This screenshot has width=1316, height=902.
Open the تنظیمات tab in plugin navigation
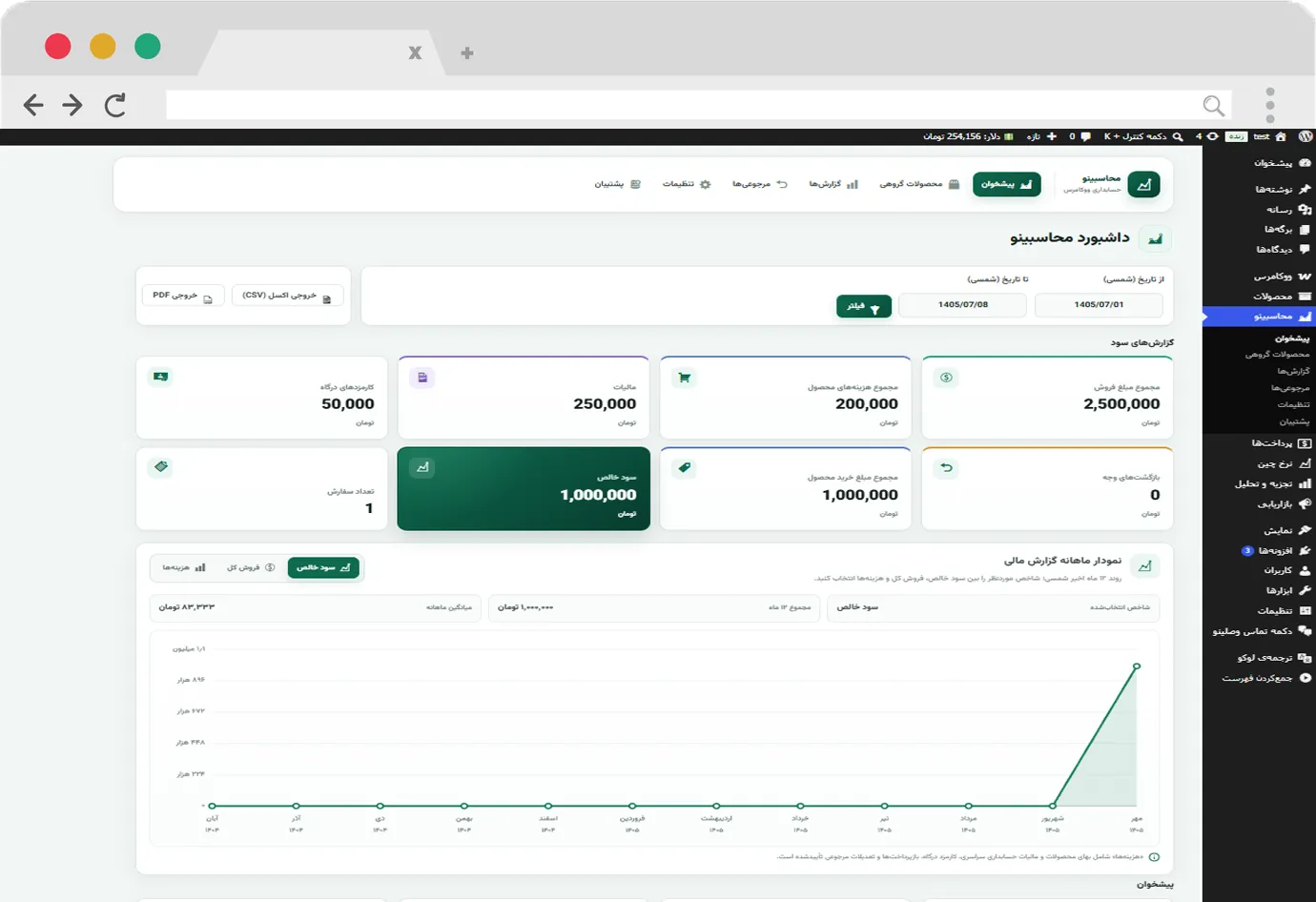tap(687, 184)
